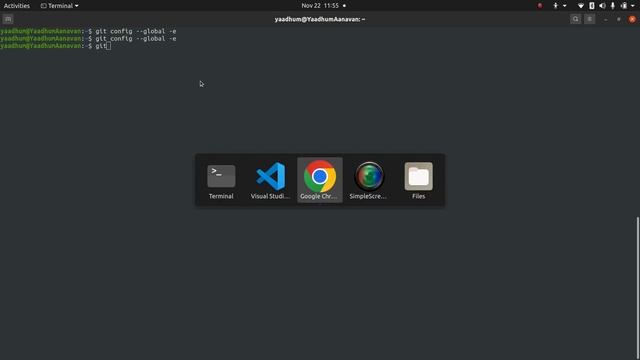Screen dimensions: 640x360
Task: Select Terminal in the app switcher
Action: (221, 181)
